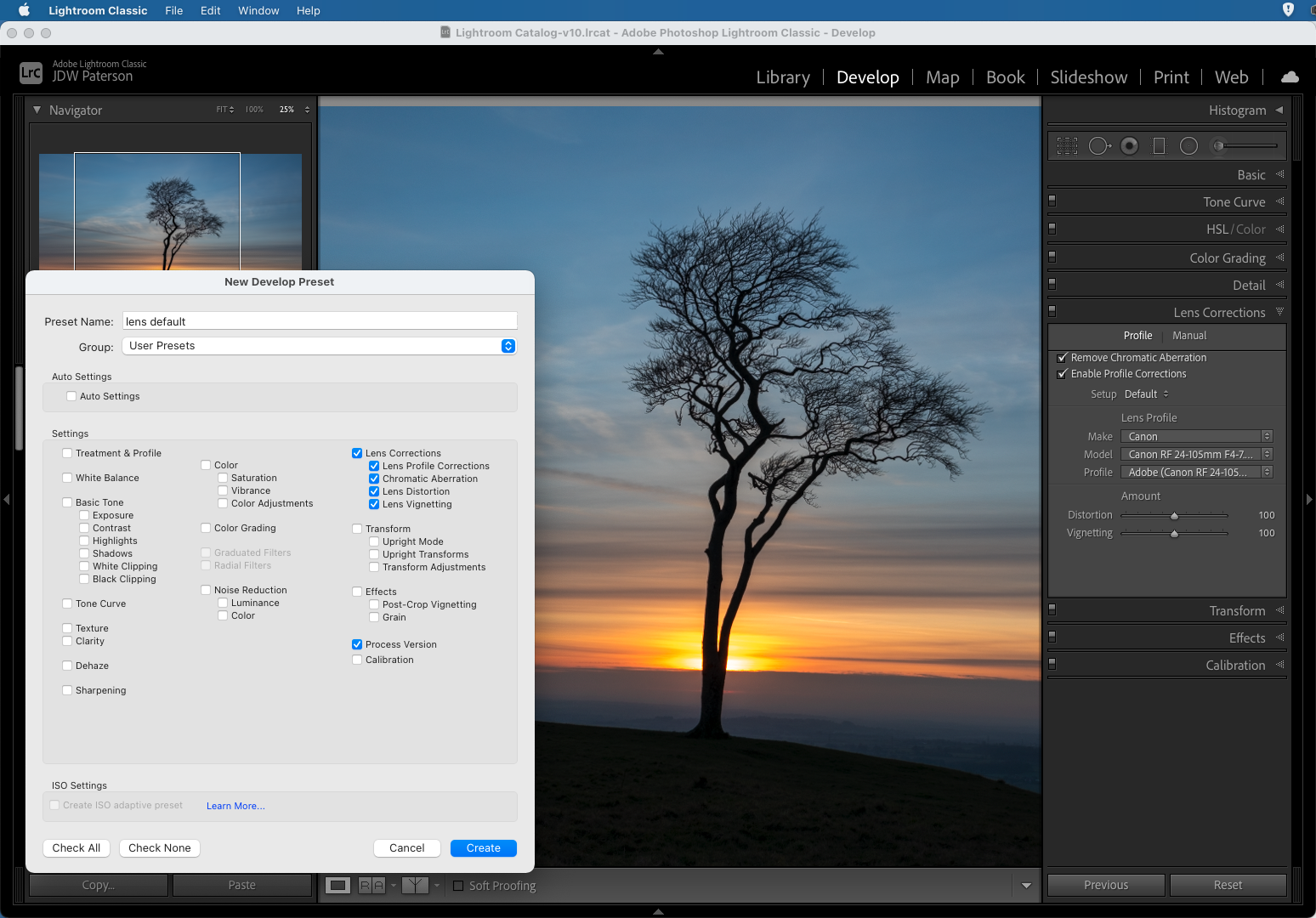Select the Graduated Filter tool icon

(x=1159, y=146)
